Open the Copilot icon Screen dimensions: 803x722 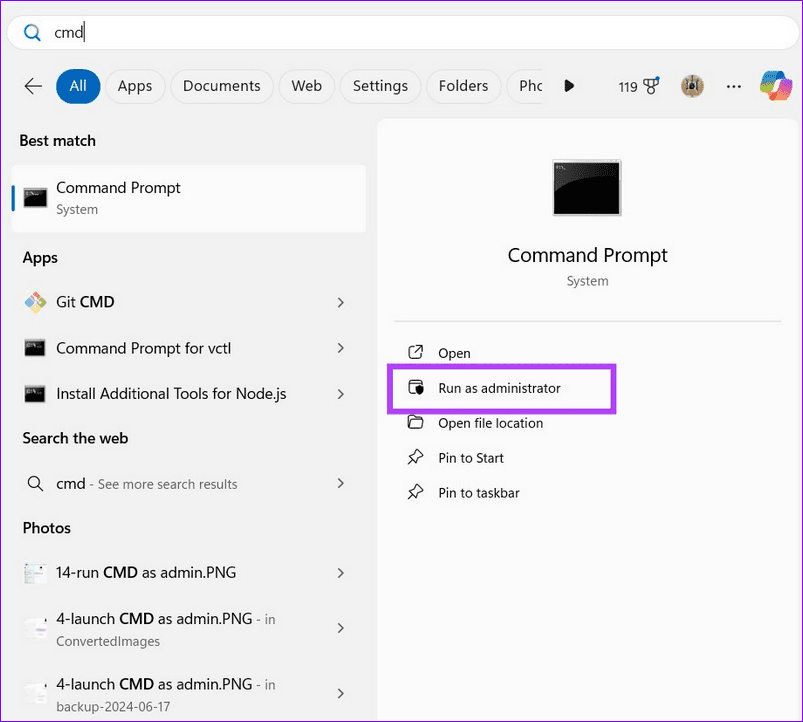(x=776, y=86)
